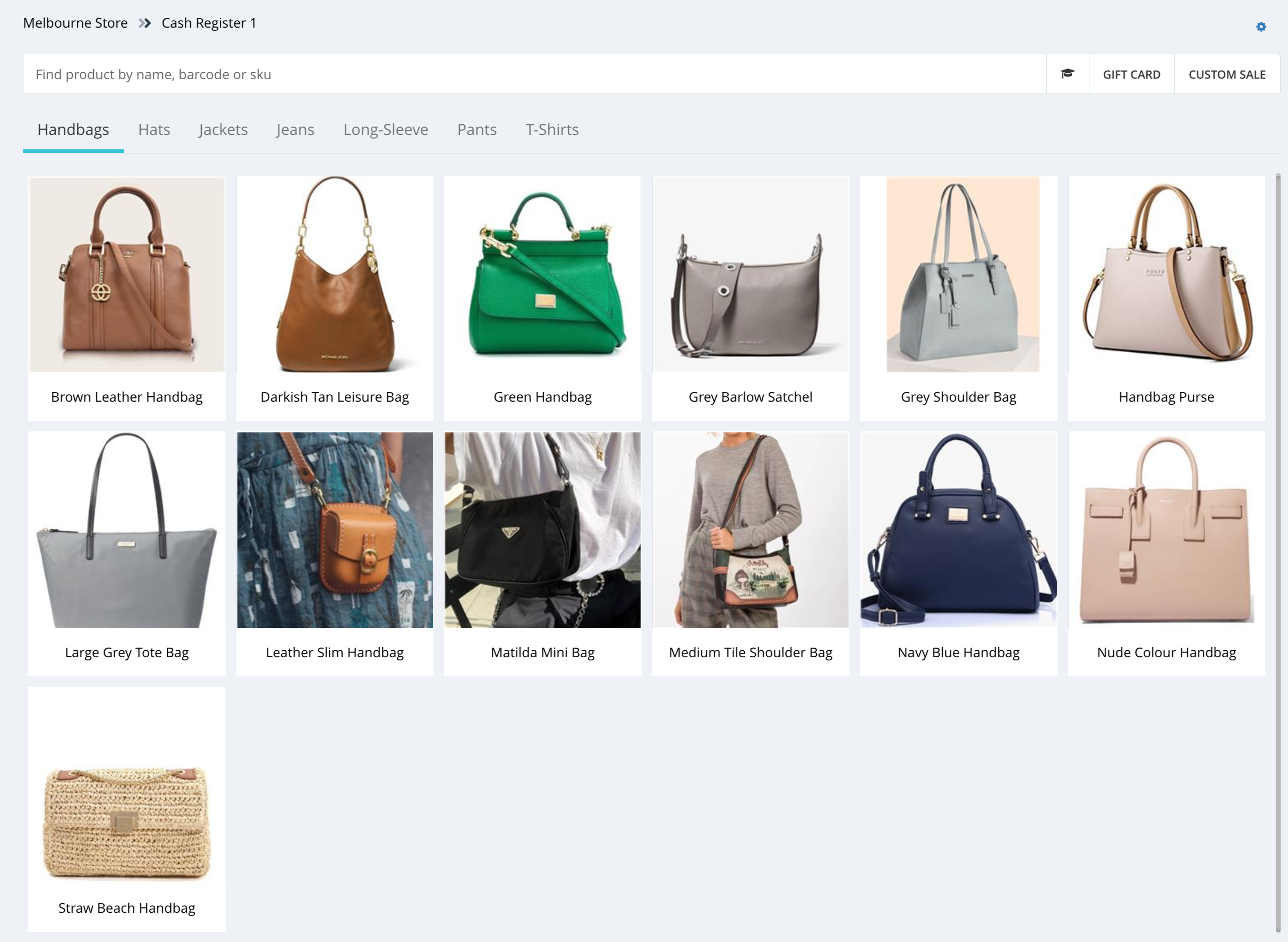
Task: Click the 'Nude Colour Handbag' label
Action: point(1166,652)
